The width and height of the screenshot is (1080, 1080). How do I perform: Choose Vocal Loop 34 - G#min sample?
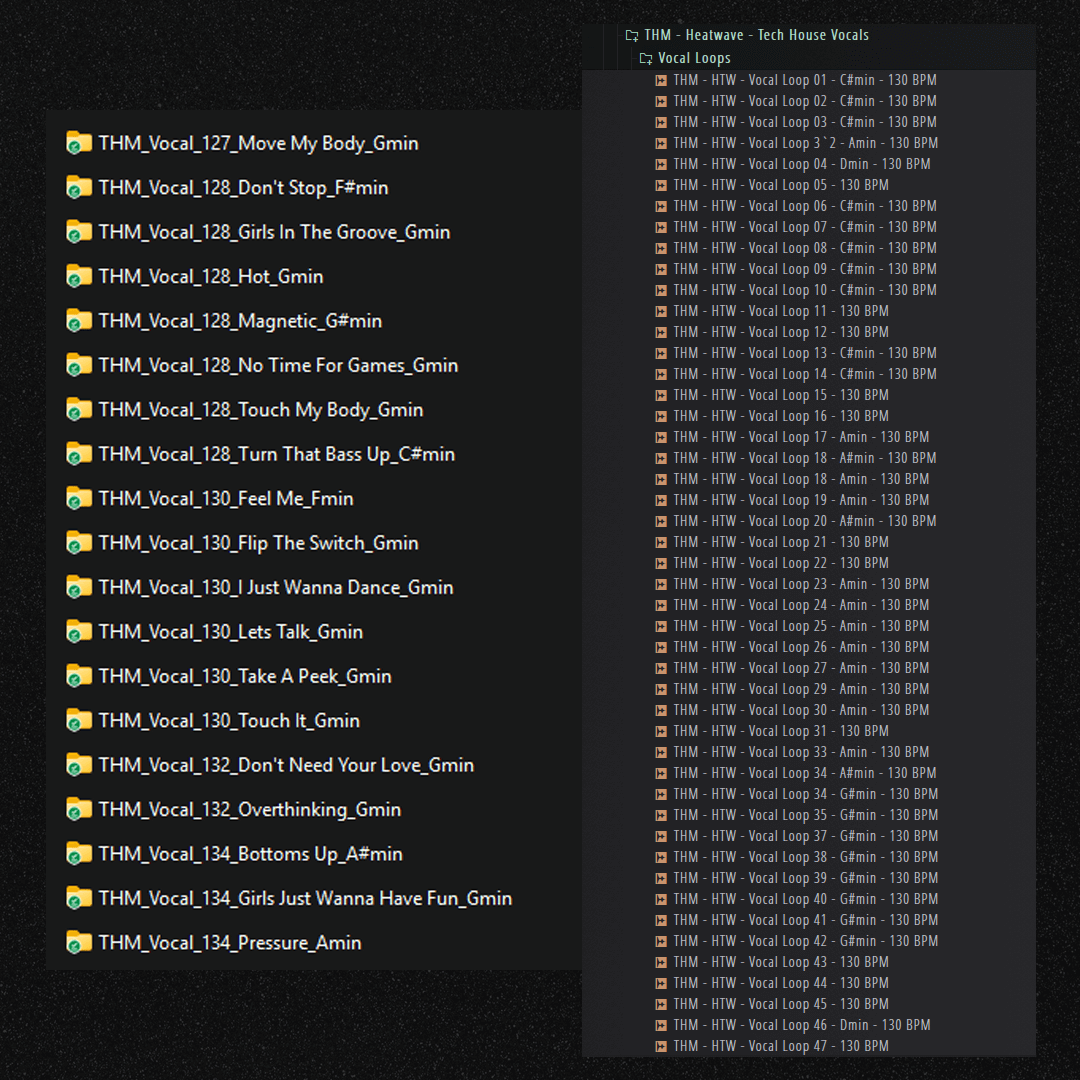pyautogui.click(x=805, y=794)
